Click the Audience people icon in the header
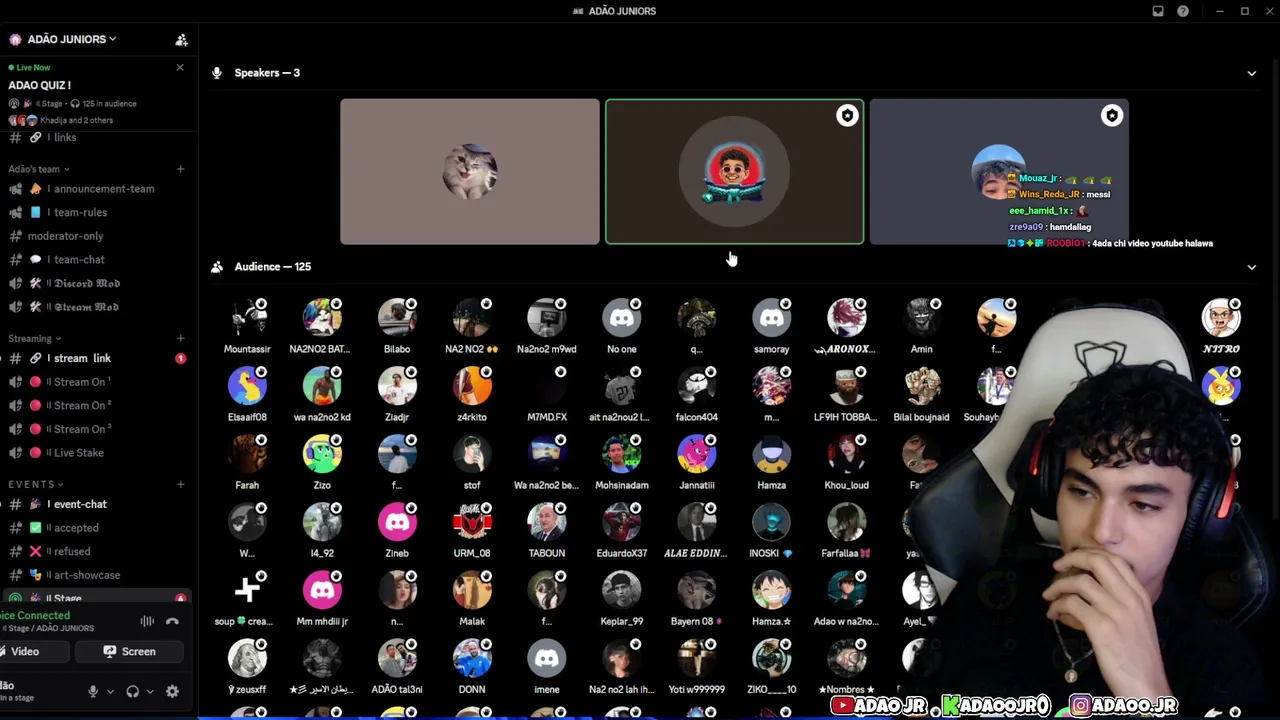Viewport: 1280px width, 720px height. pos(217,267)
